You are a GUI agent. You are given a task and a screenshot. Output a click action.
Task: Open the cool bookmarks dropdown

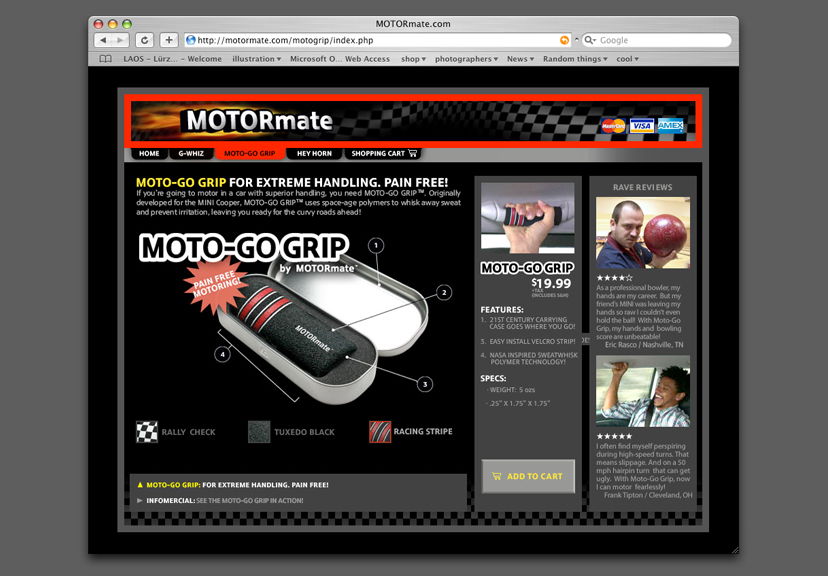point(627,59)
